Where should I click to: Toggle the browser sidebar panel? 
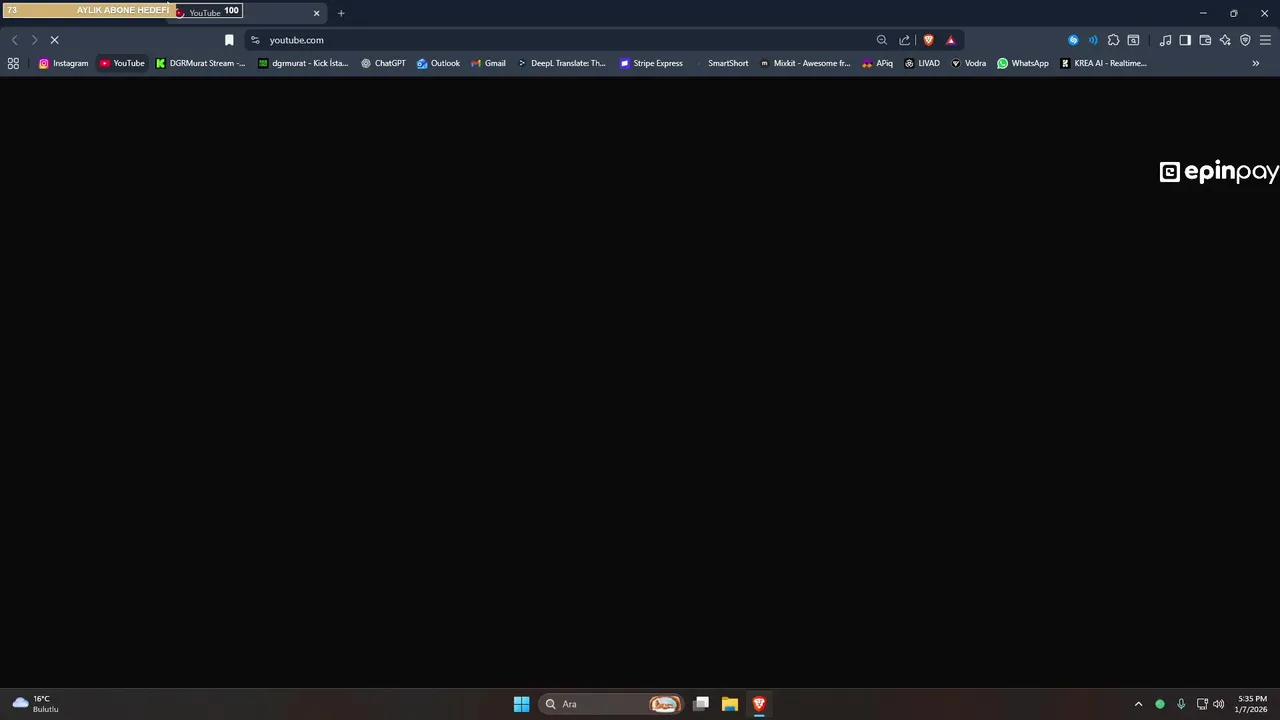[x=1185, y=40]
